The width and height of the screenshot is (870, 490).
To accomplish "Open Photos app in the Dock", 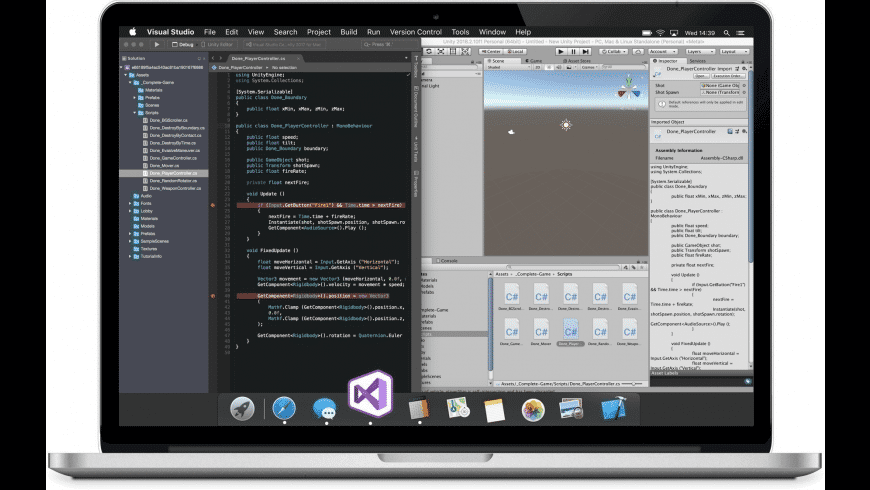I will click(533, 411).
